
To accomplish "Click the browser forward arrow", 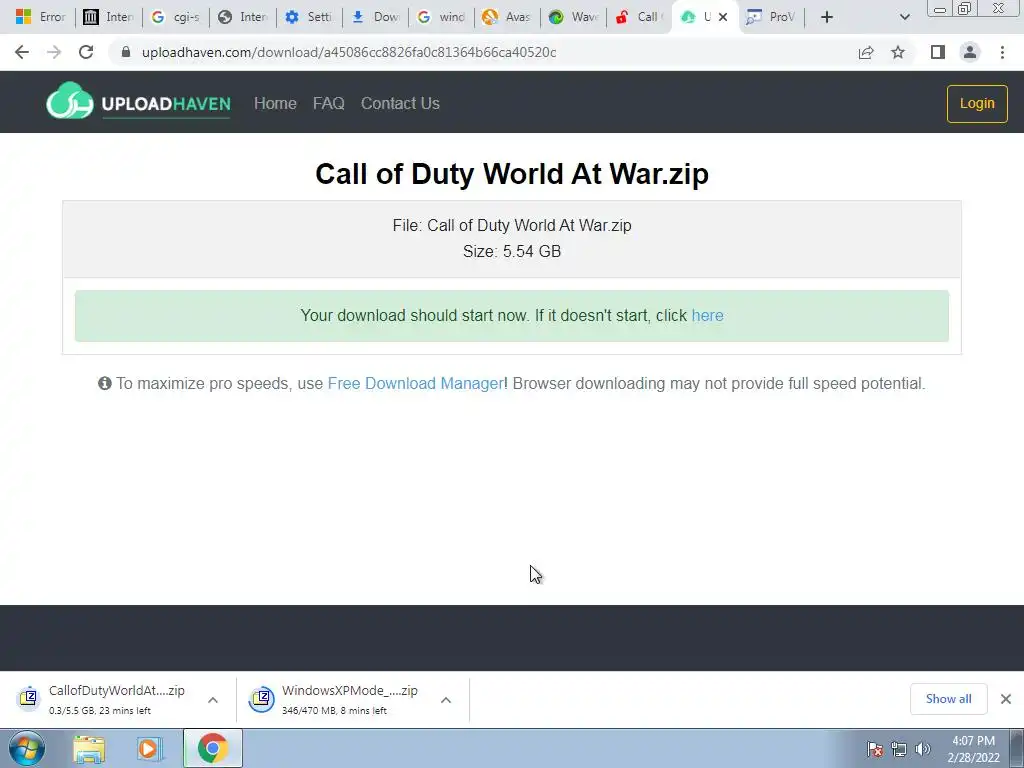I will 54,52.
